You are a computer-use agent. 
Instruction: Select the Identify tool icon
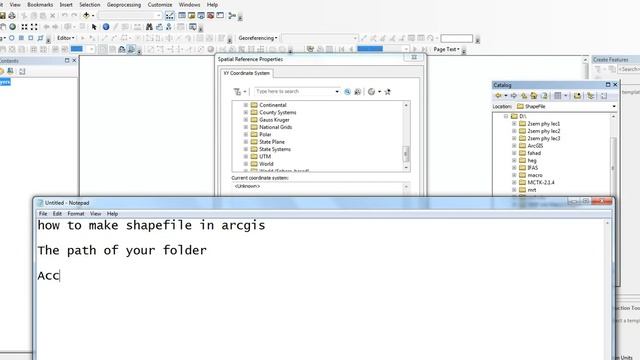point(106,27)
